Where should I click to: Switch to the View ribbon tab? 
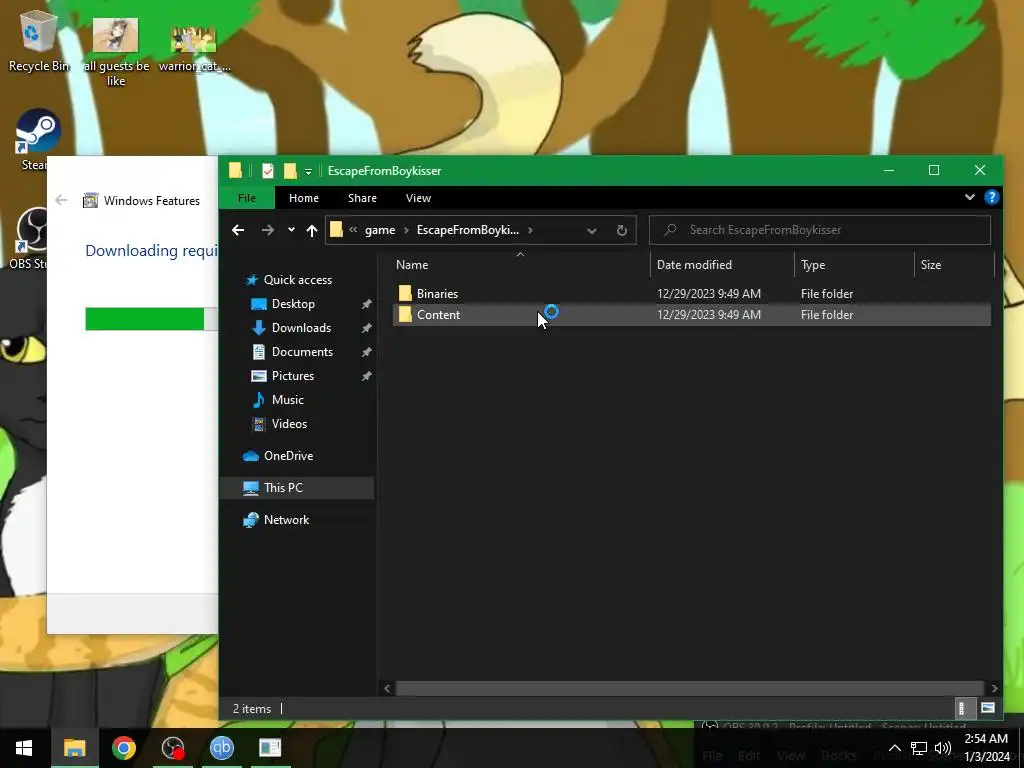(x=418, y=198)
